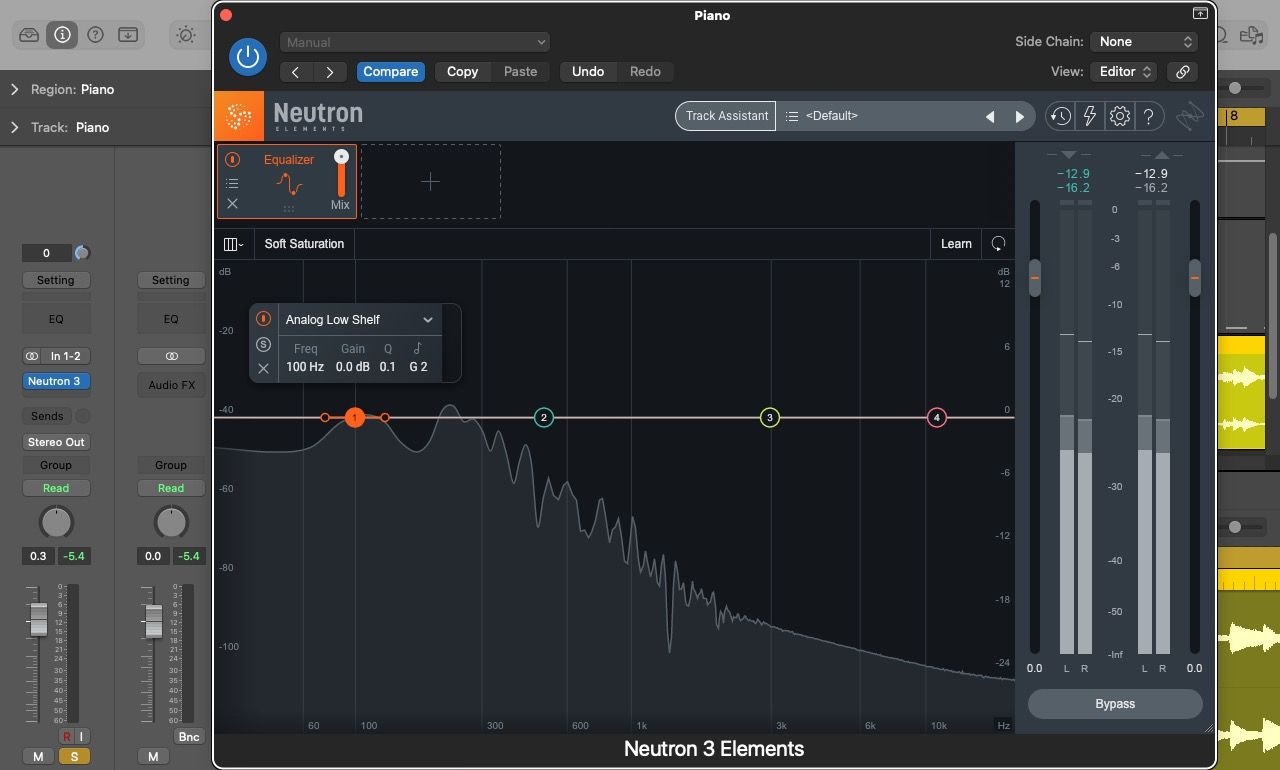The height and width of the screenshot is (770, 1280).
Task: Click the Bypass button
Action: click(1114, 703)
